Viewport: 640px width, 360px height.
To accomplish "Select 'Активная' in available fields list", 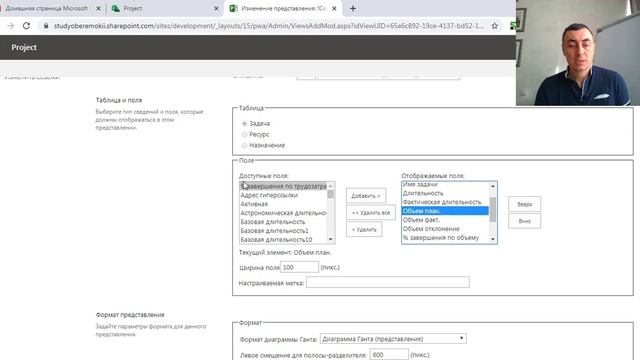I will click(x=283, y=204).
